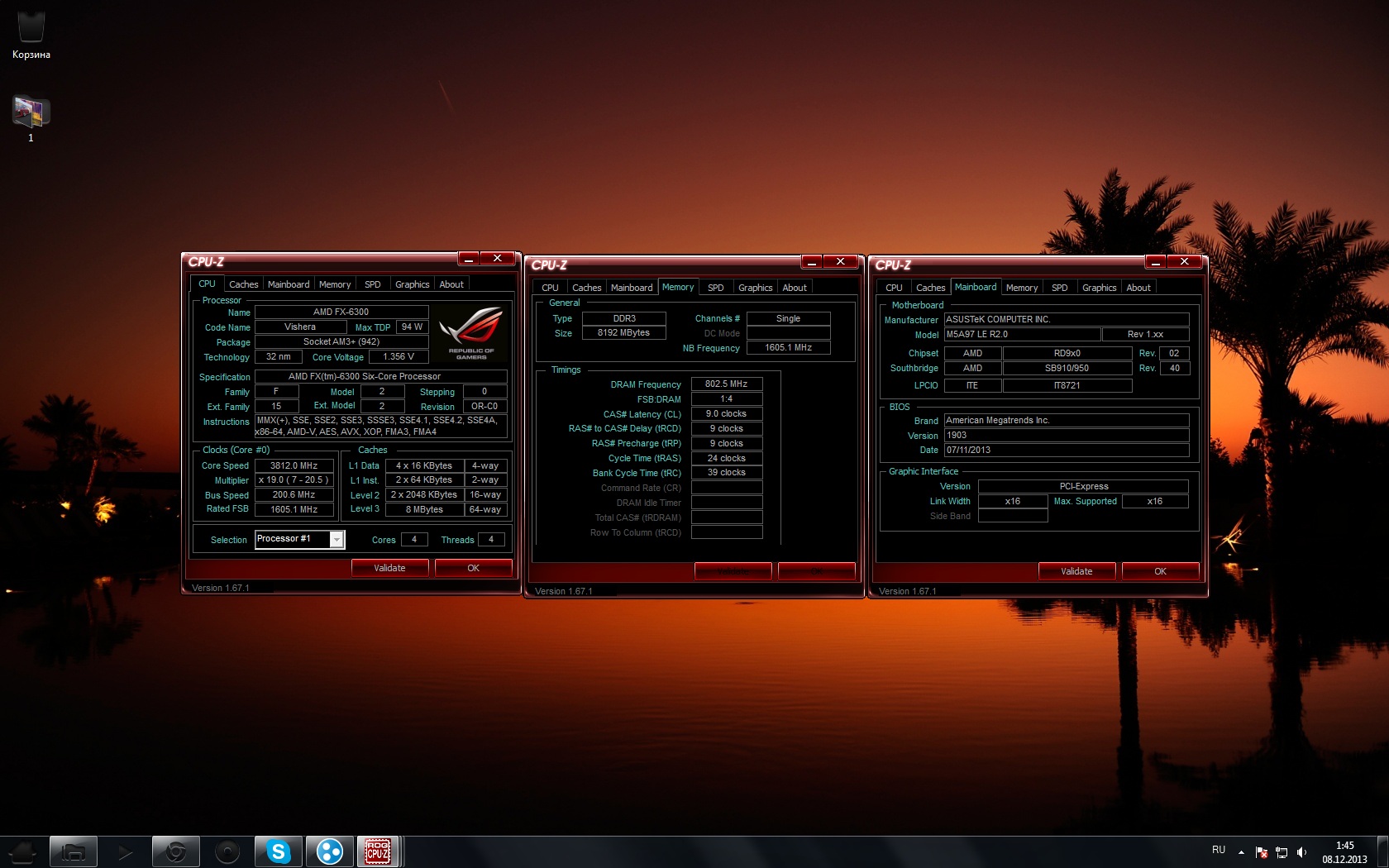Click the Channels # value Single
Viewport: 1389px width, 868px height.
tap(789, 318)
